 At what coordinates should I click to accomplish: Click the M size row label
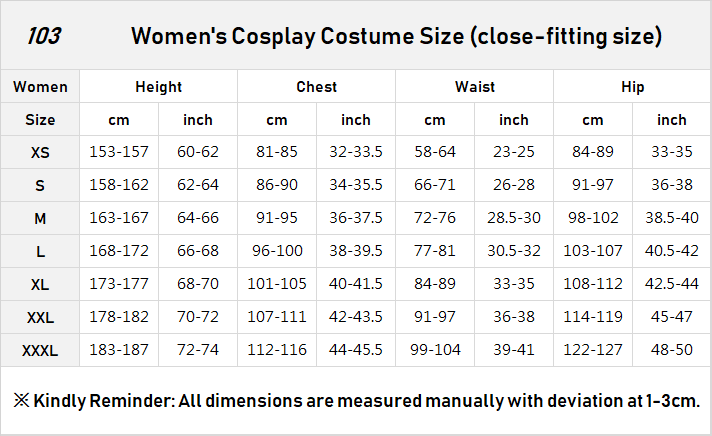(40, 219)
